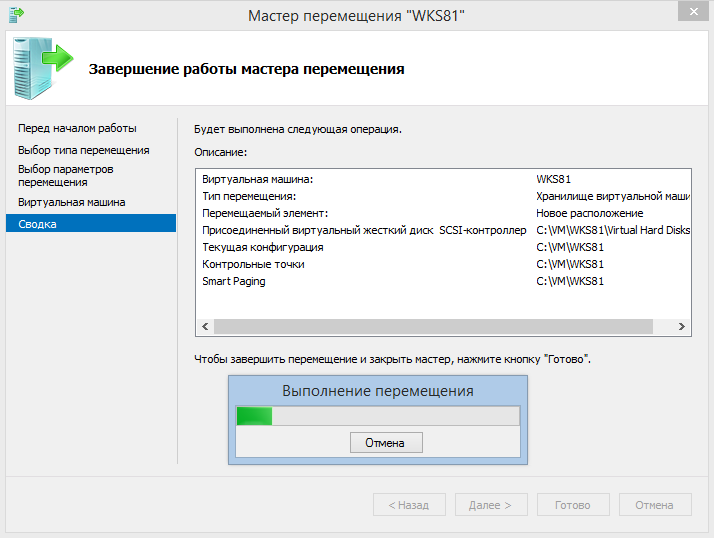Image resolution: width=714 pixels, height=538 pixels.
Task: Go to 'Выбор типа перемещения' step
Action: [83, 150]
